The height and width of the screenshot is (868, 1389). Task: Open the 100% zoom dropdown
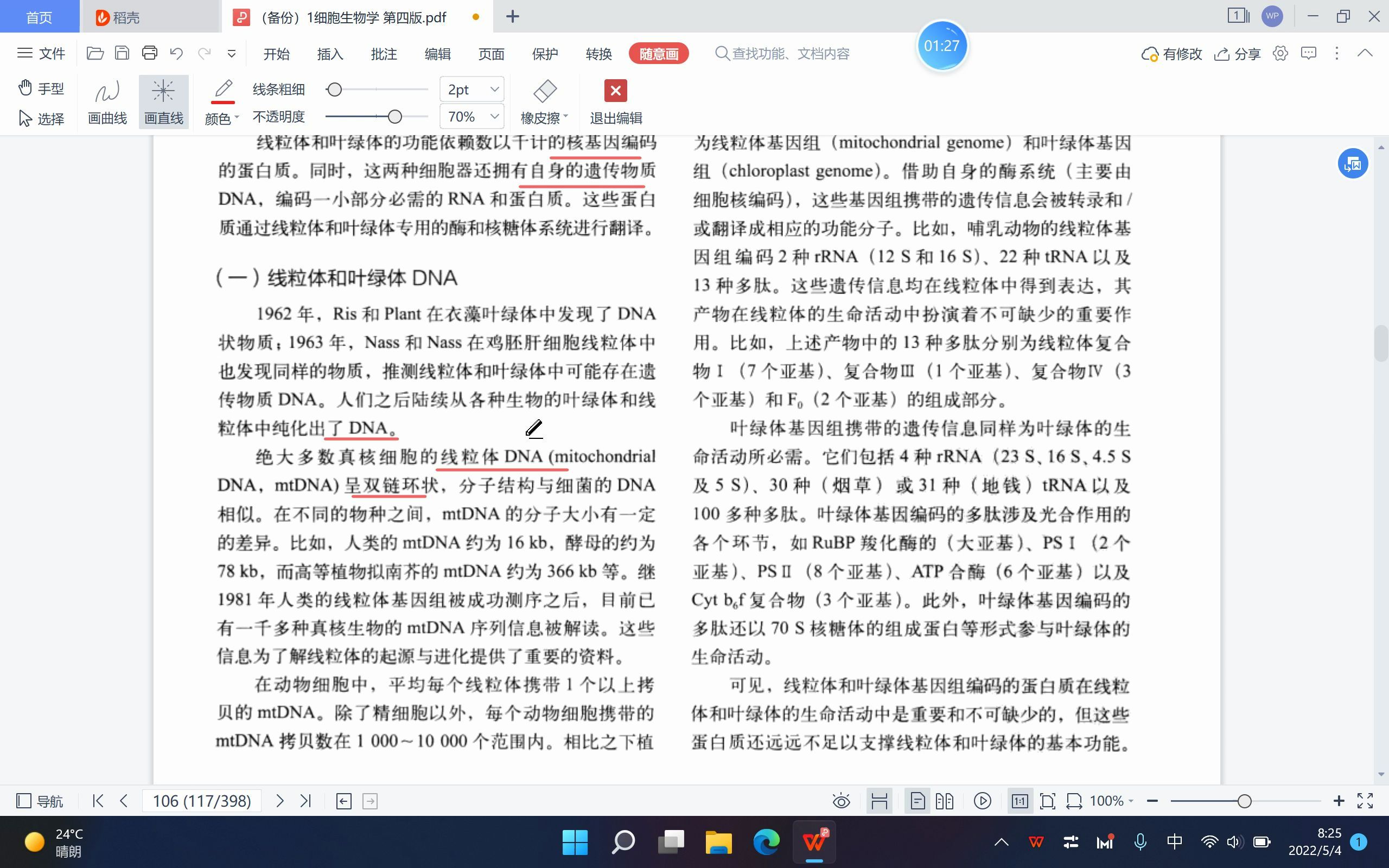coord(1112,801)
